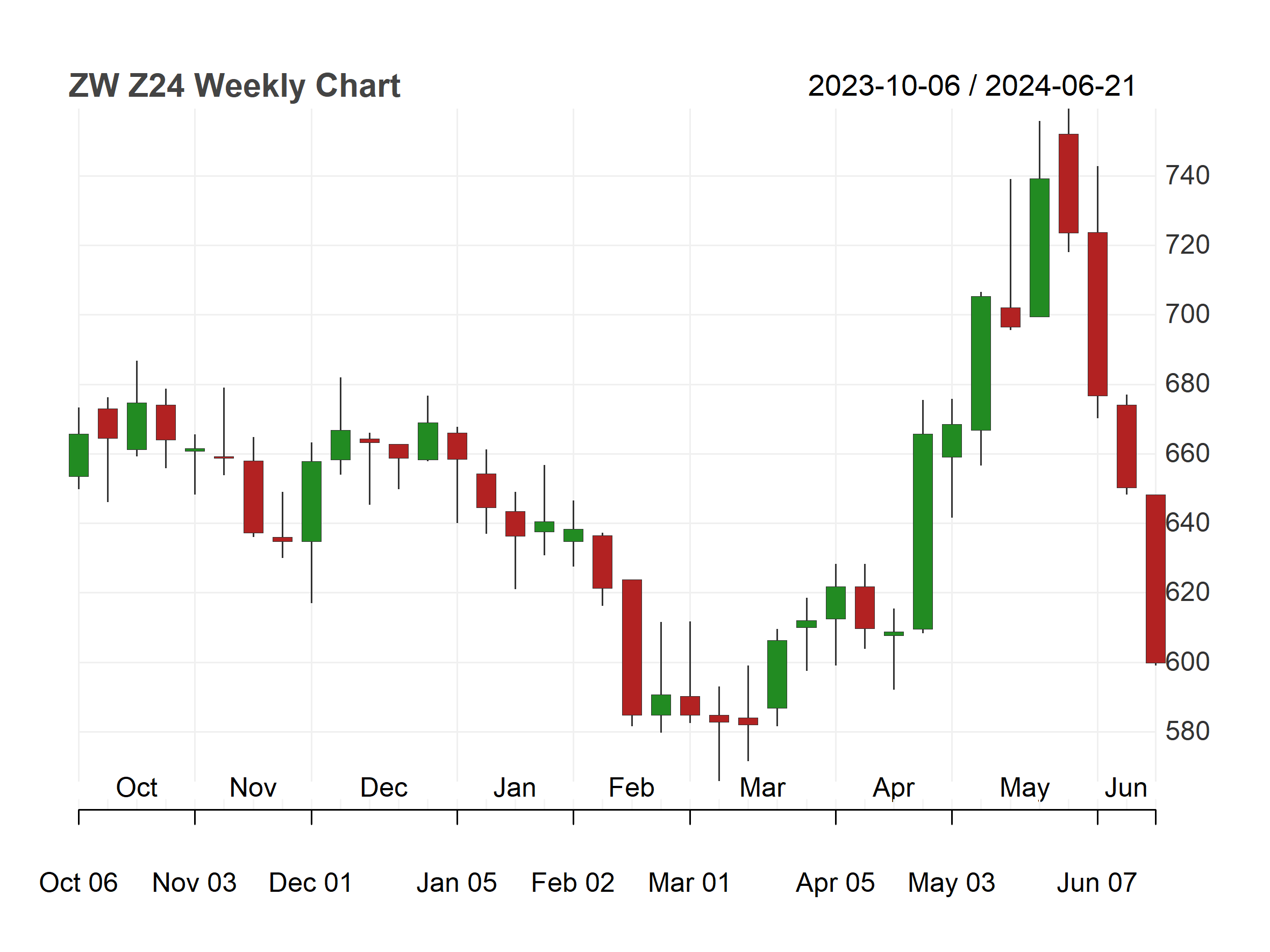Click the Feb month label
Screen dimensions: 1270x952
coord(631,788)
